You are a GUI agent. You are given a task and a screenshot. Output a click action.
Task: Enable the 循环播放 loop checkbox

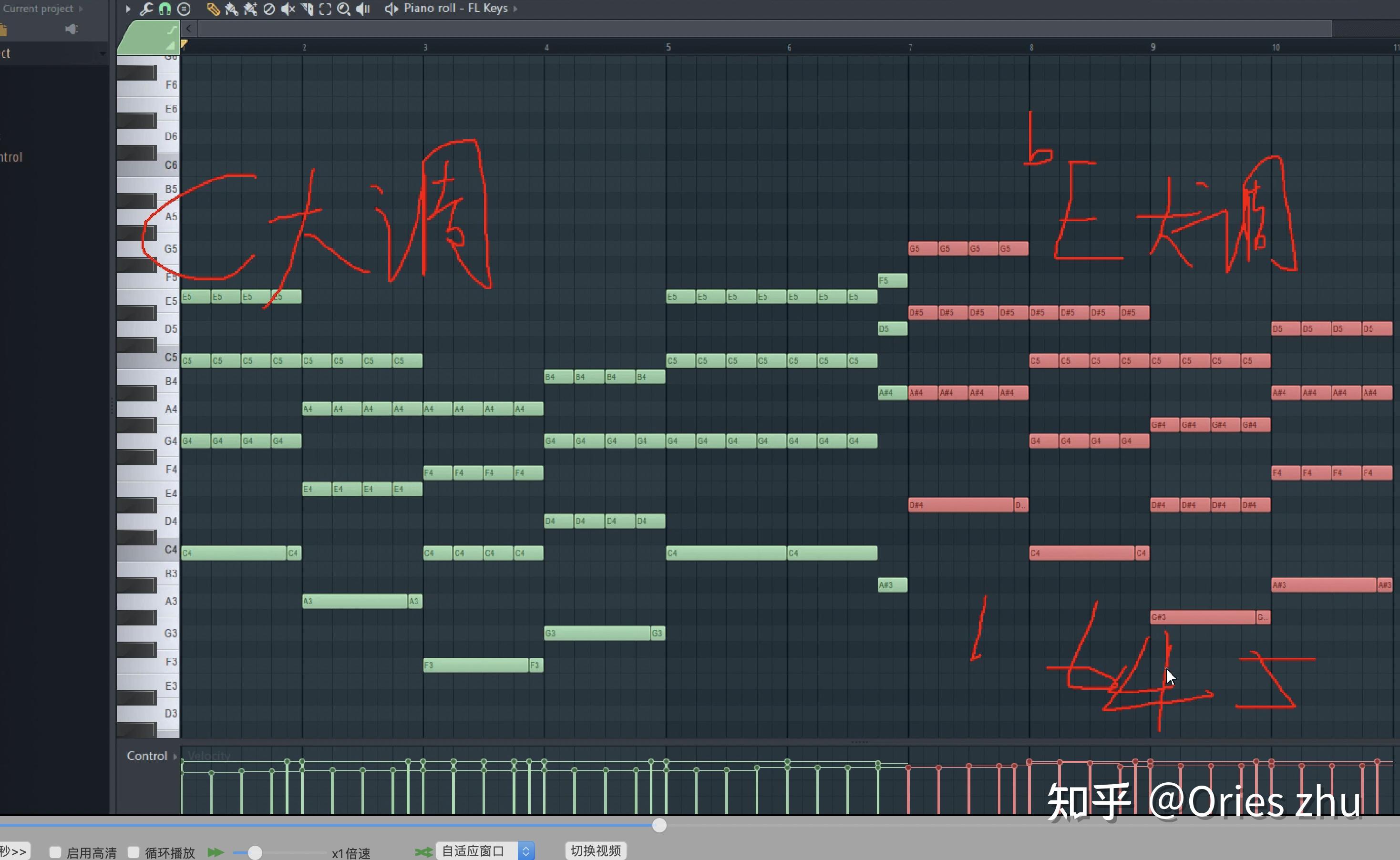[133, 852]
